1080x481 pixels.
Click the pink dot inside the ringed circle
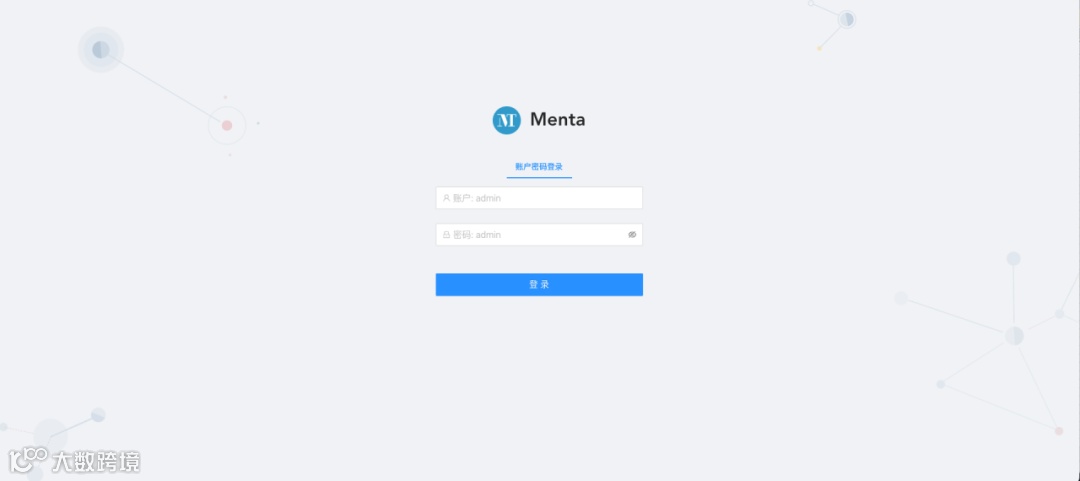click(227, 125)
